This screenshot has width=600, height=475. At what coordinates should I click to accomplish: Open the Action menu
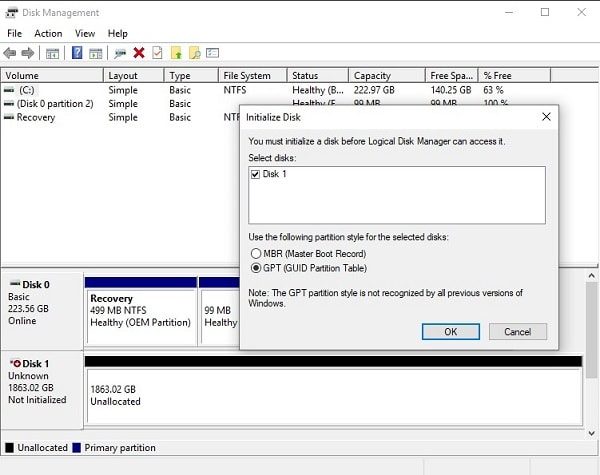(48, 34)
